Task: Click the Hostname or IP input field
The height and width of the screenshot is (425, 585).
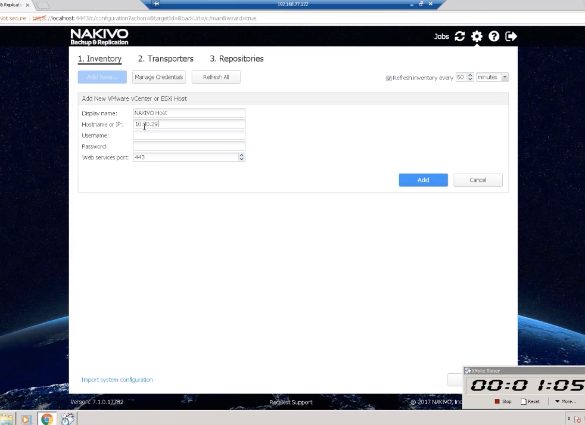Action: (189, 124)
